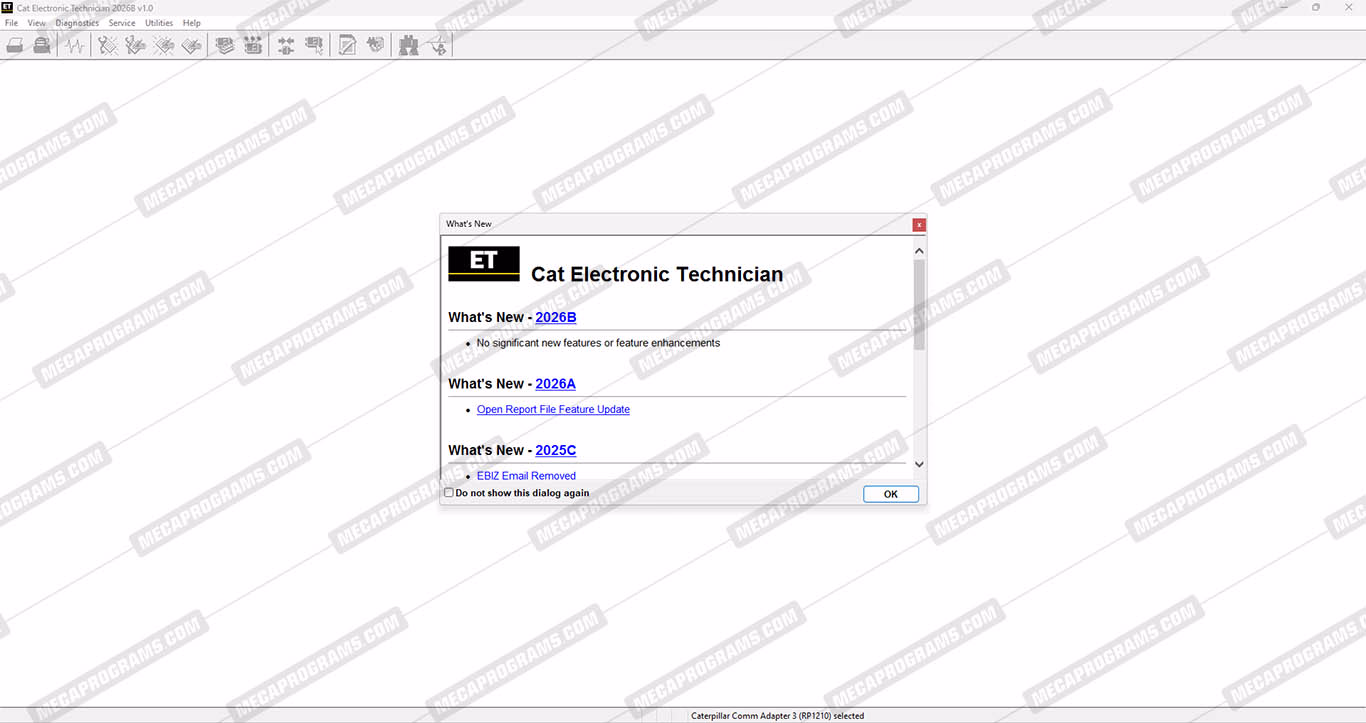
Task: Click the last toolbar icon after the binoculars
Action: (x=436, y=45)
